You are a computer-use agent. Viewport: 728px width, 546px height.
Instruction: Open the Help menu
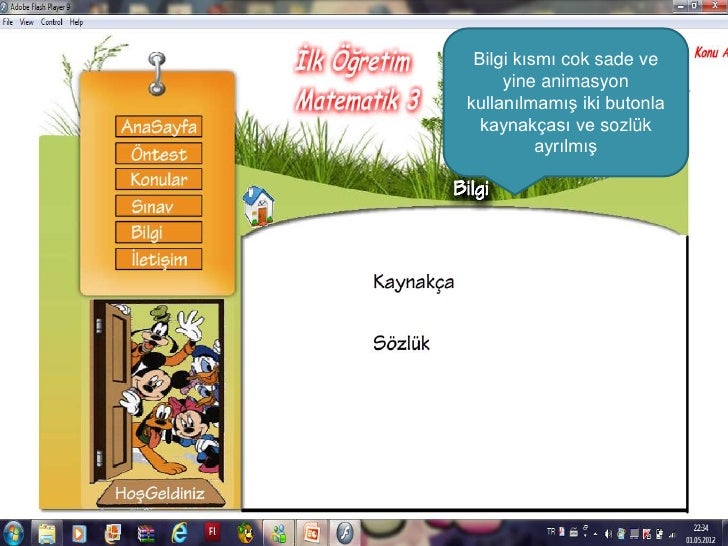(x=76, y=22)
